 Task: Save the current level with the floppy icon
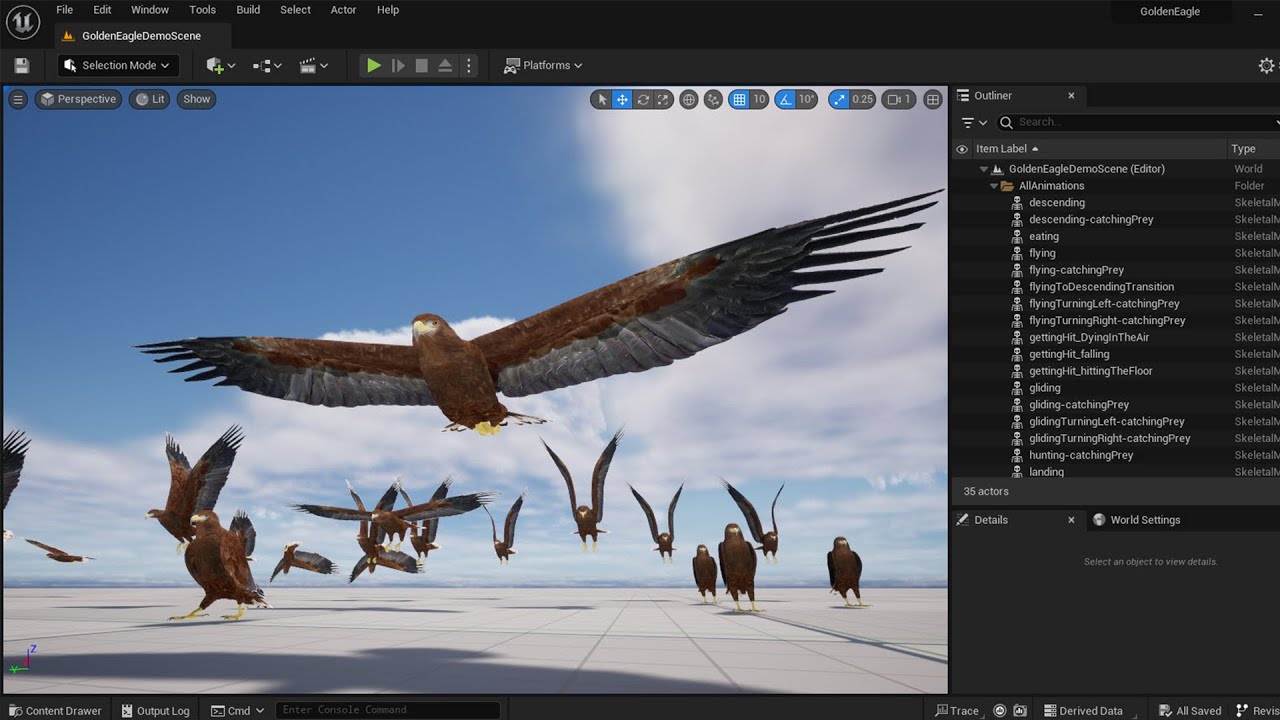22,66
